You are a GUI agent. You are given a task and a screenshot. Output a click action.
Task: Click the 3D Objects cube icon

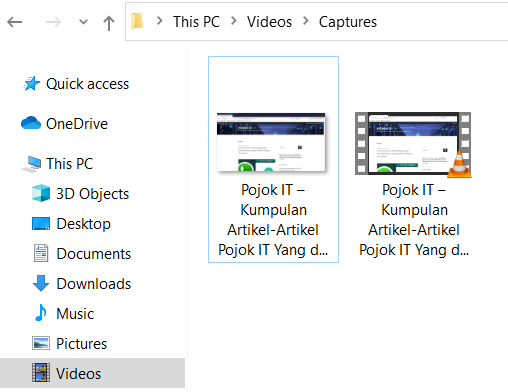[41, 193]
